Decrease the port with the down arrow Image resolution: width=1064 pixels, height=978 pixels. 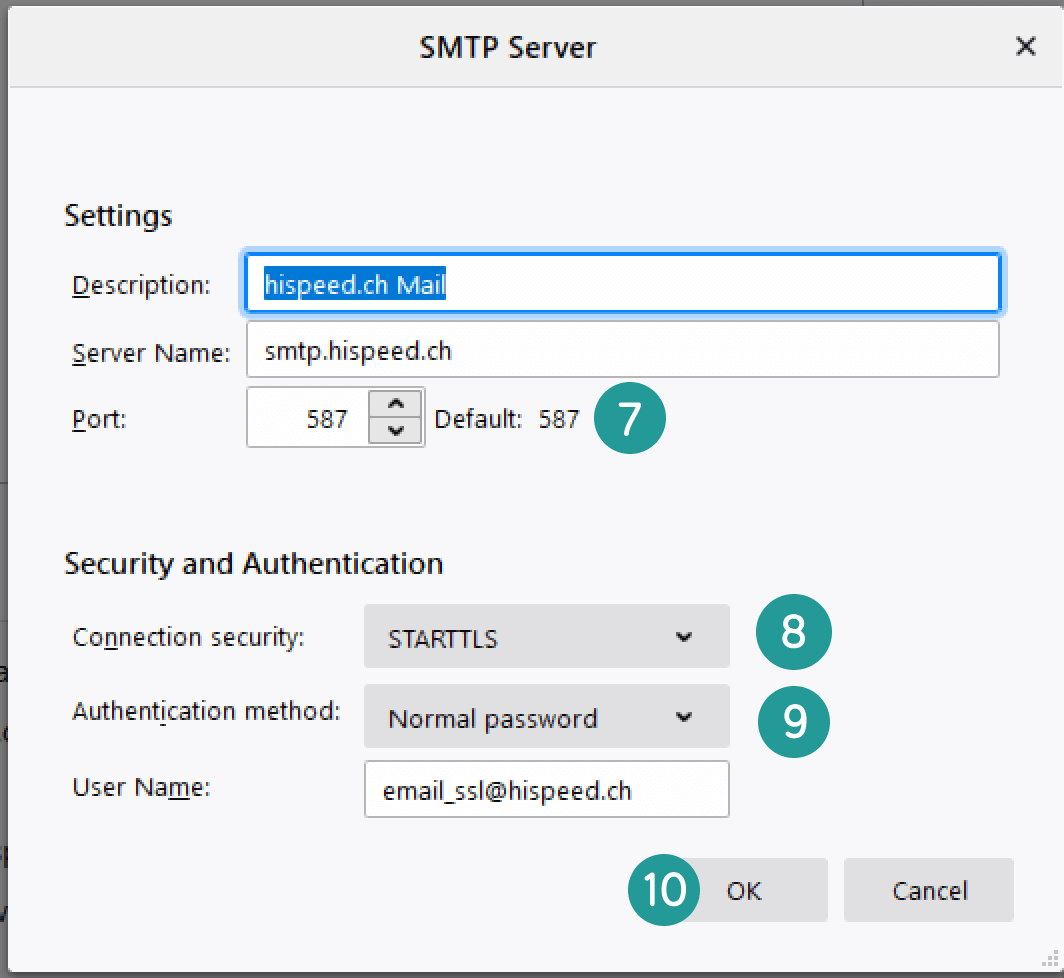[396, 430]
